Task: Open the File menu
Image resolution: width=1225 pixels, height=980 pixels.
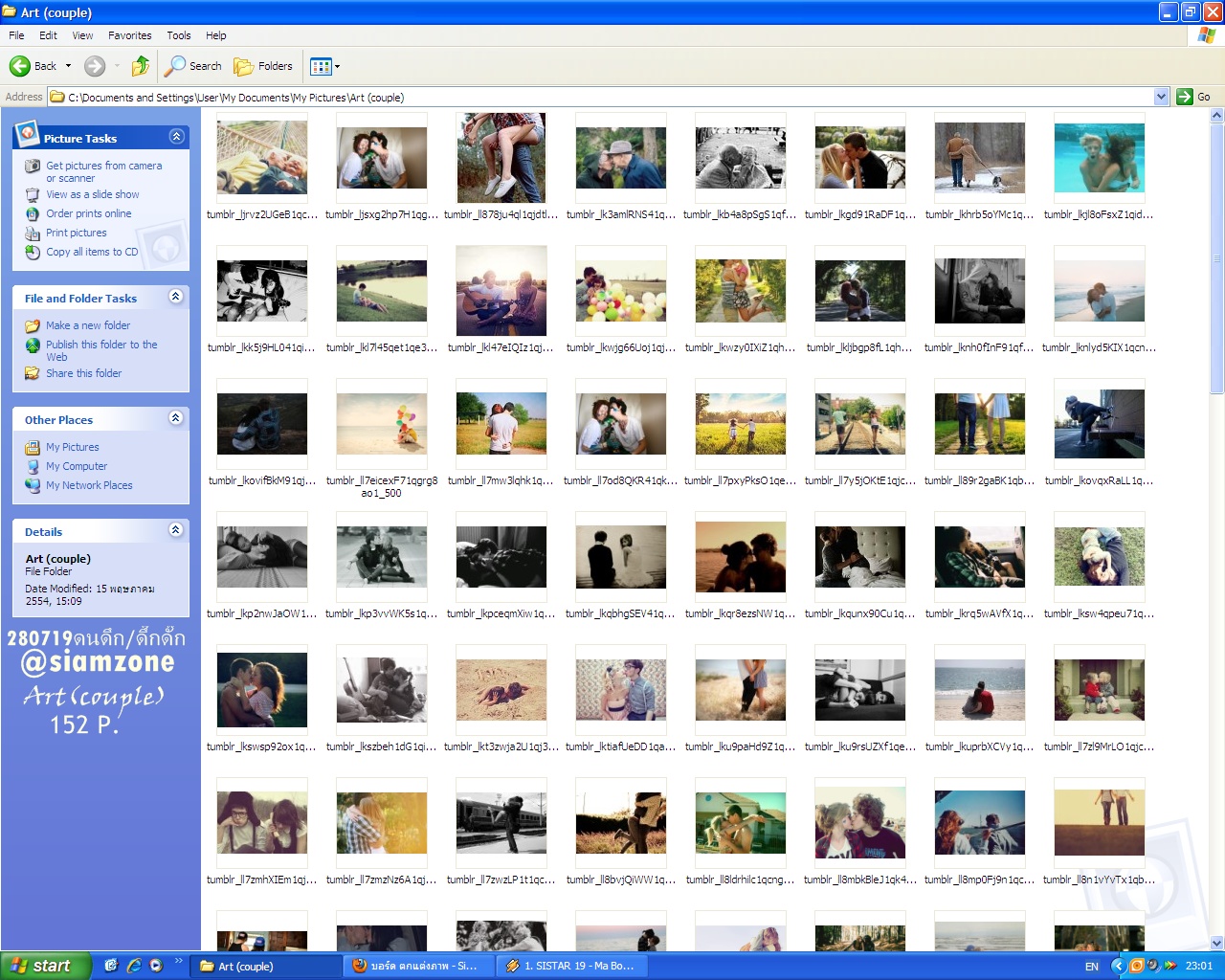Action: tap(16, 35)
